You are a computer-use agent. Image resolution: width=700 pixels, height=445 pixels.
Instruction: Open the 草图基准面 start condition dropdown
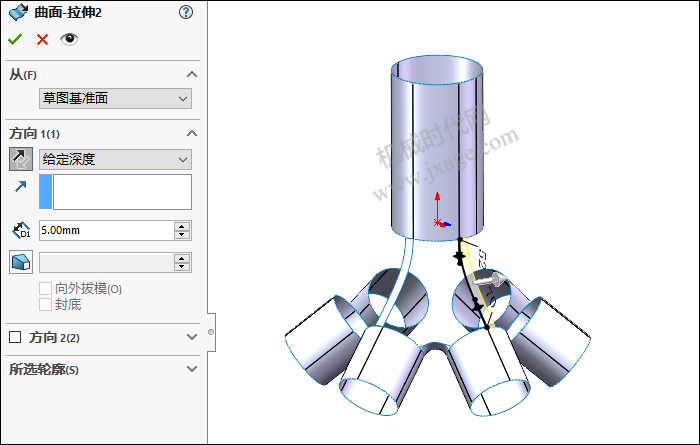(115, 98)
